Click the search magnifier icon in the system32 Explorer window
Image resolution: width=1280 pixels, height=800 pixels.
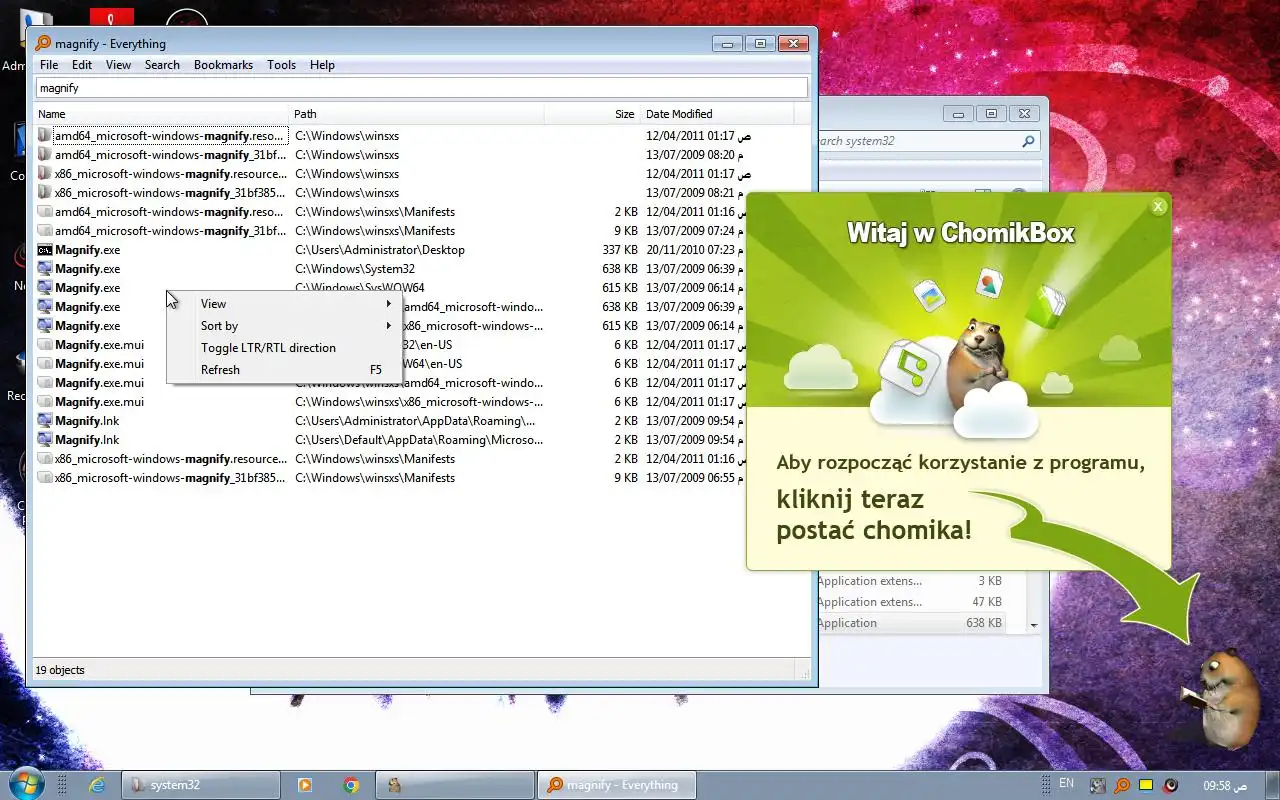pyautogui.click(x=1027, y=141)
